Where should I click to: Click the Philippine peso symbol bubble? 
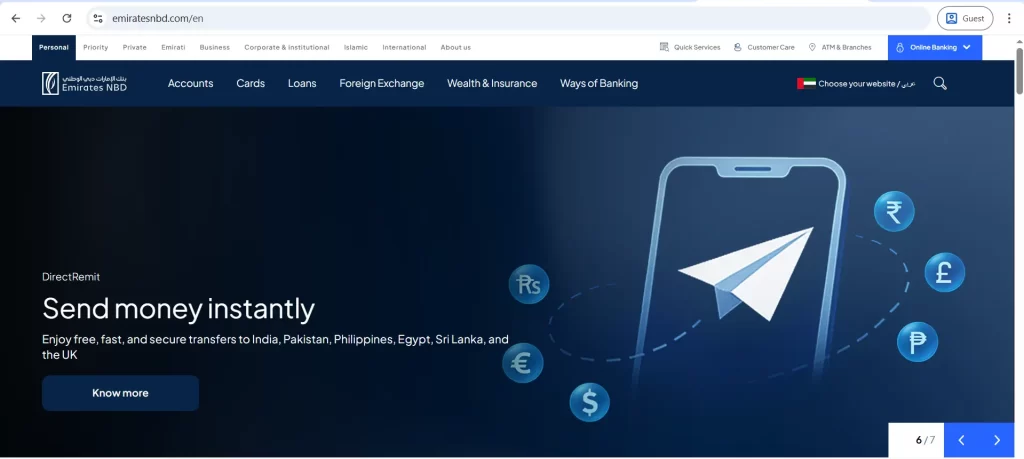tap(917, 342)
